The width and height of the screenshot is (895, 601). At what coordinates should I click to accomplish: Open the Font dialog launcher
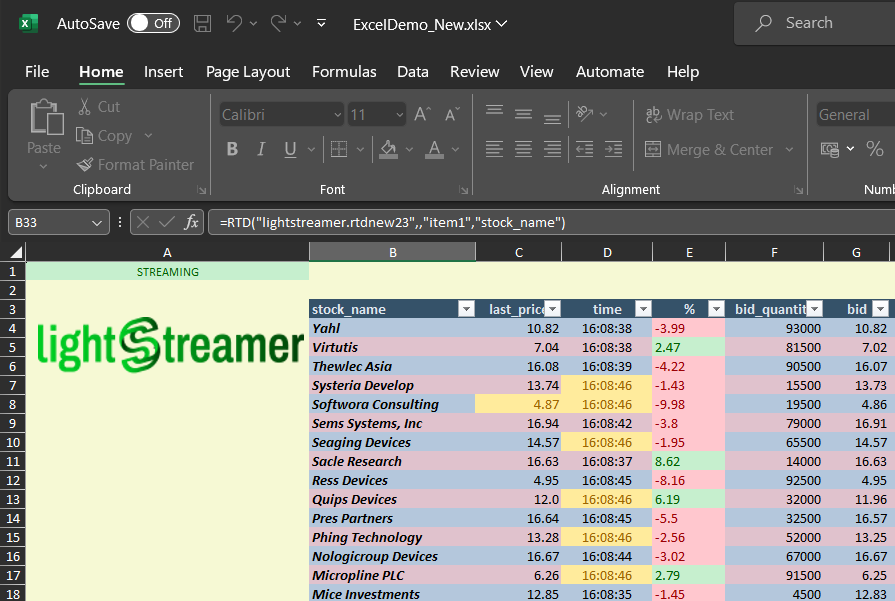click(463, 190)
